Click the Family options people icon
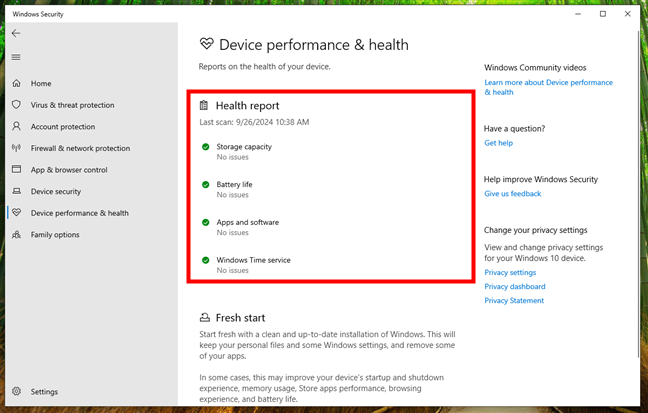The height and width of the screenshot is (413, 648). click(16, 235)
